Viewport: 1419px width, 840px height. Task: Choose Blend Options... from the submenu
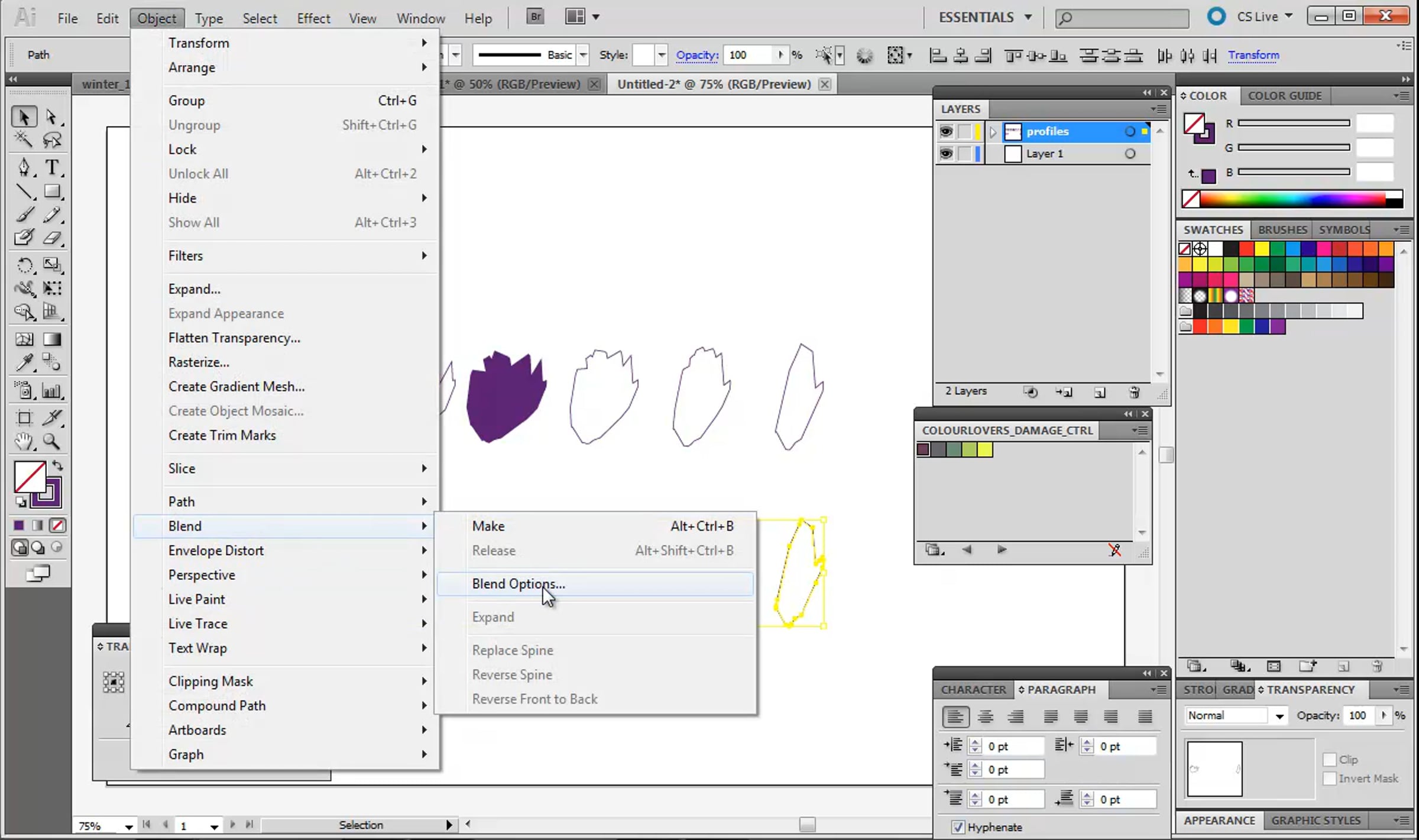pyautogui.click(x=519, y=584)
